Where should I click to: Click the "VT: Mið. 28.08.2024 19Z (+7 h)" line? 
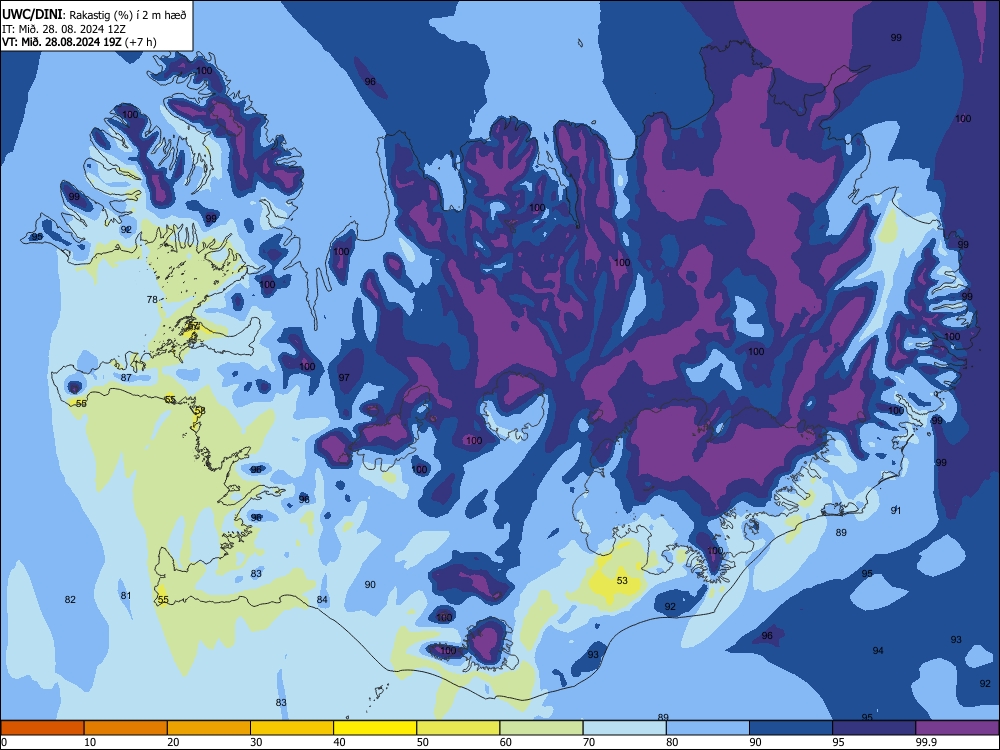pyautogui.click(x=79, y=42)
